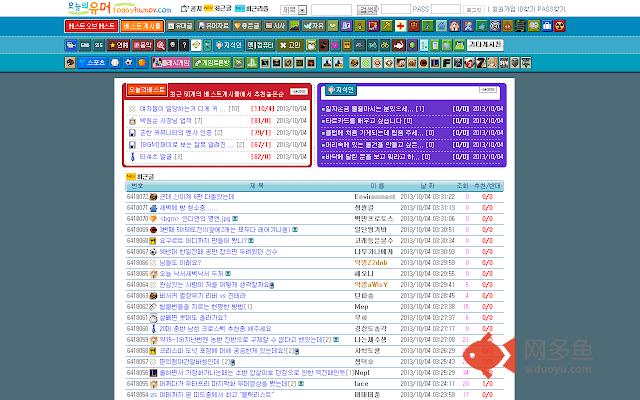Click the magnifier icon beside 음악
The height and width of the screenshot is (400, 640).
click(160, 45)
